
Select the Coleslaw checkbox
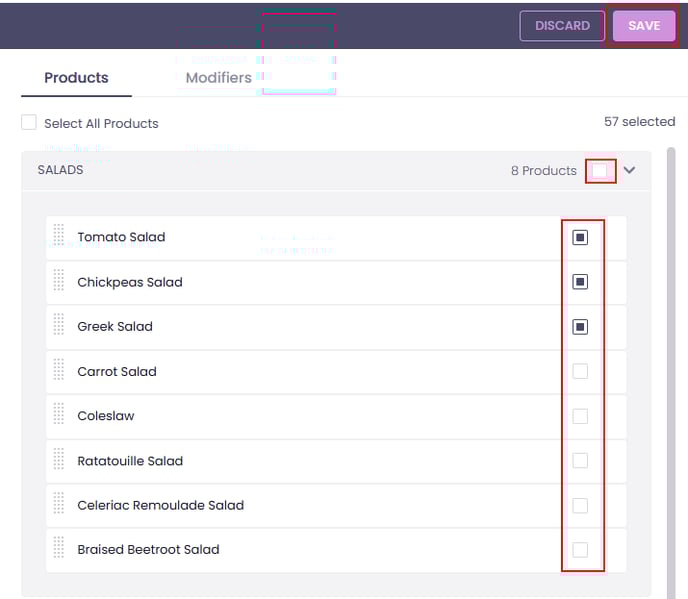coord(580,416)
